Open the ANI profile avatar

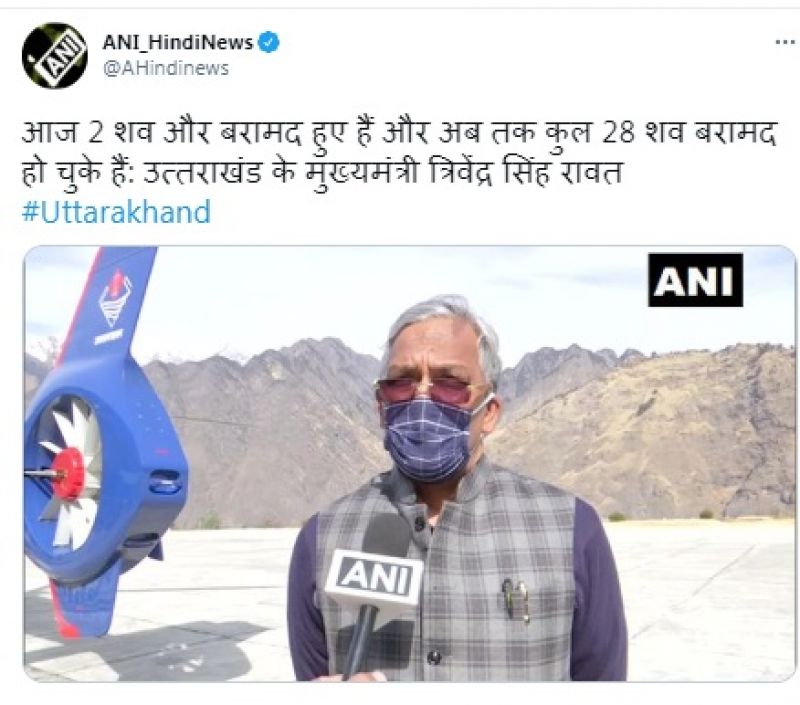[x=54, y=56]
